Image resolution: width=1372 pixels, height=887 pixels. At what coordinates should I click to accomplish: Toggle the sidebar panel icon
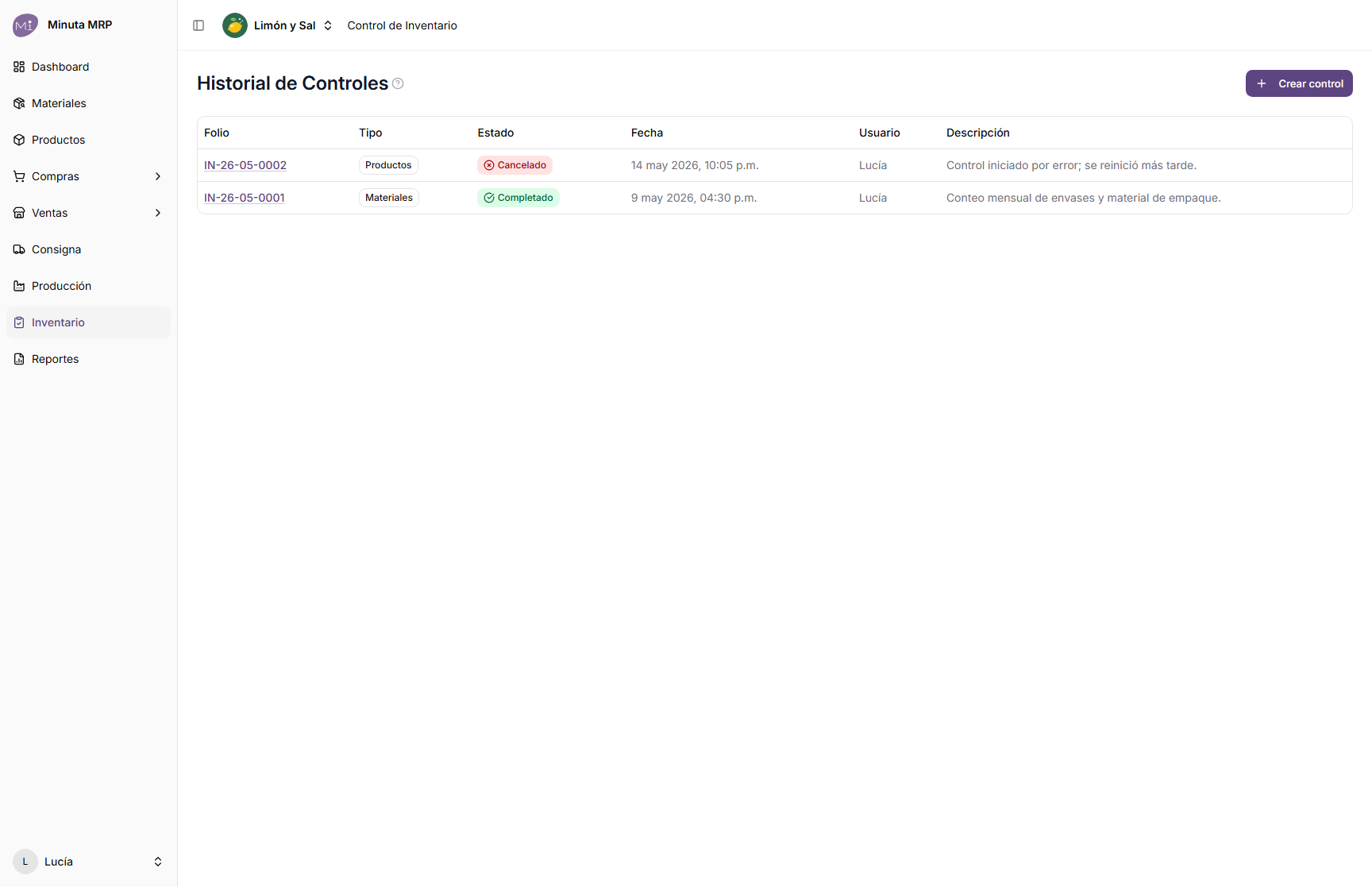198,25
